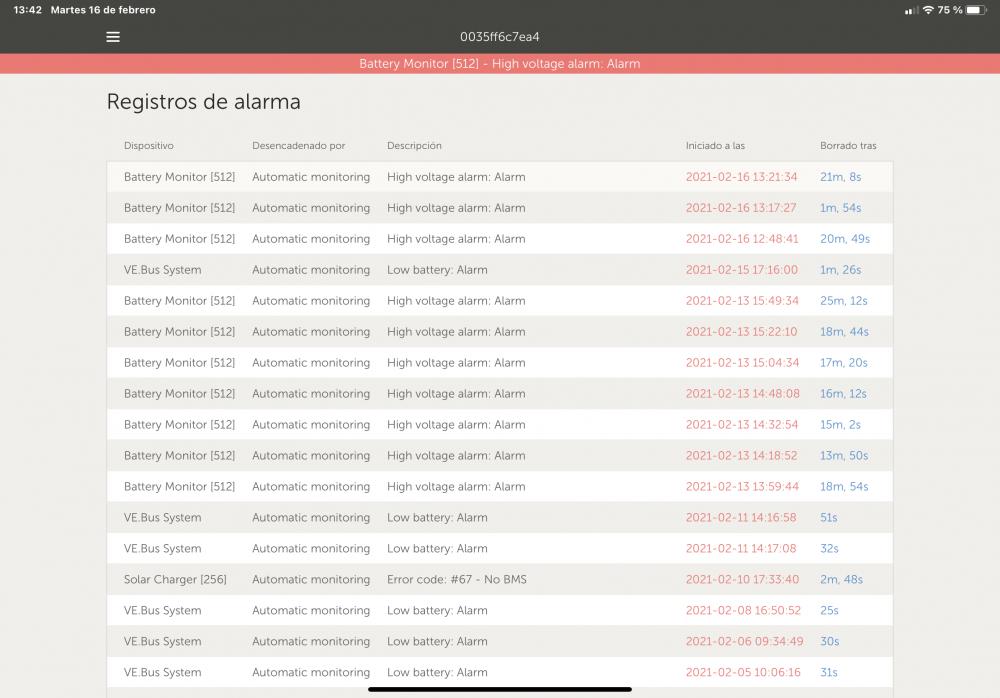Click the cleared-after value 1m, 54s
The height and width of the screenshot is (698, 1000).
coord(841,208)
